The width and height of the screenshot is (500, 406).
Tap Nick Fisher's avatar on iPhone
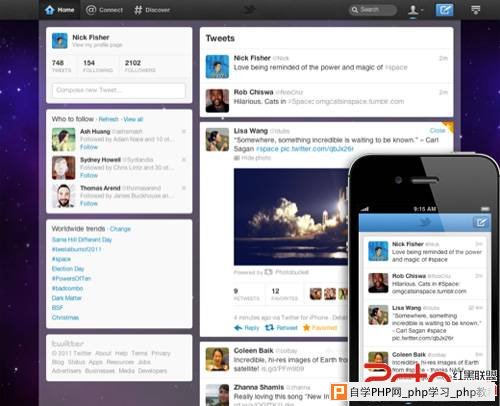click(x=378, y=251)
